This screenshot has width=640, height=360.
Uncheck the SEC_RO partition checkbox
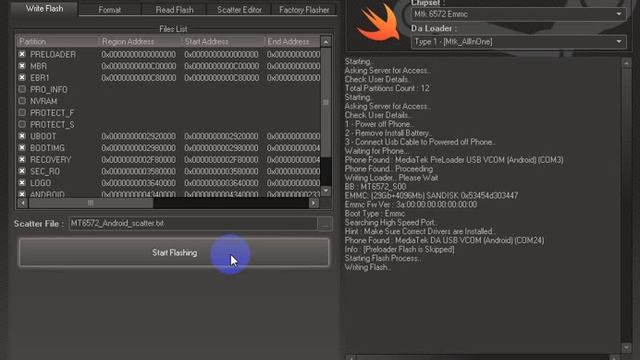click(x=22, y=171)
